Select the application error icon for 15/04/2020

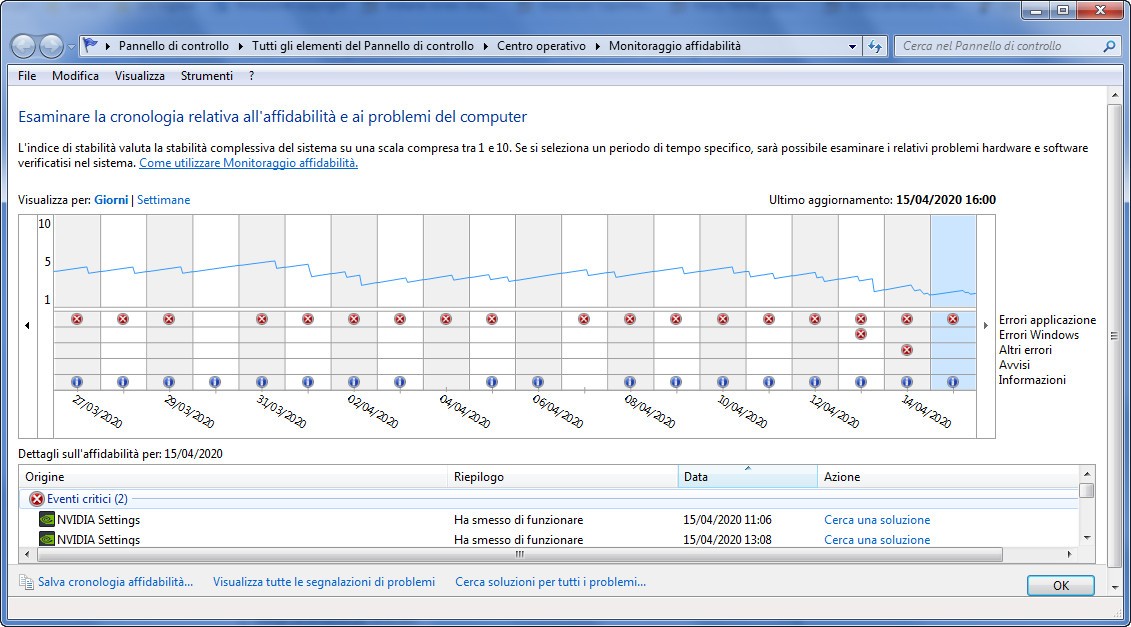pos(952,319)
